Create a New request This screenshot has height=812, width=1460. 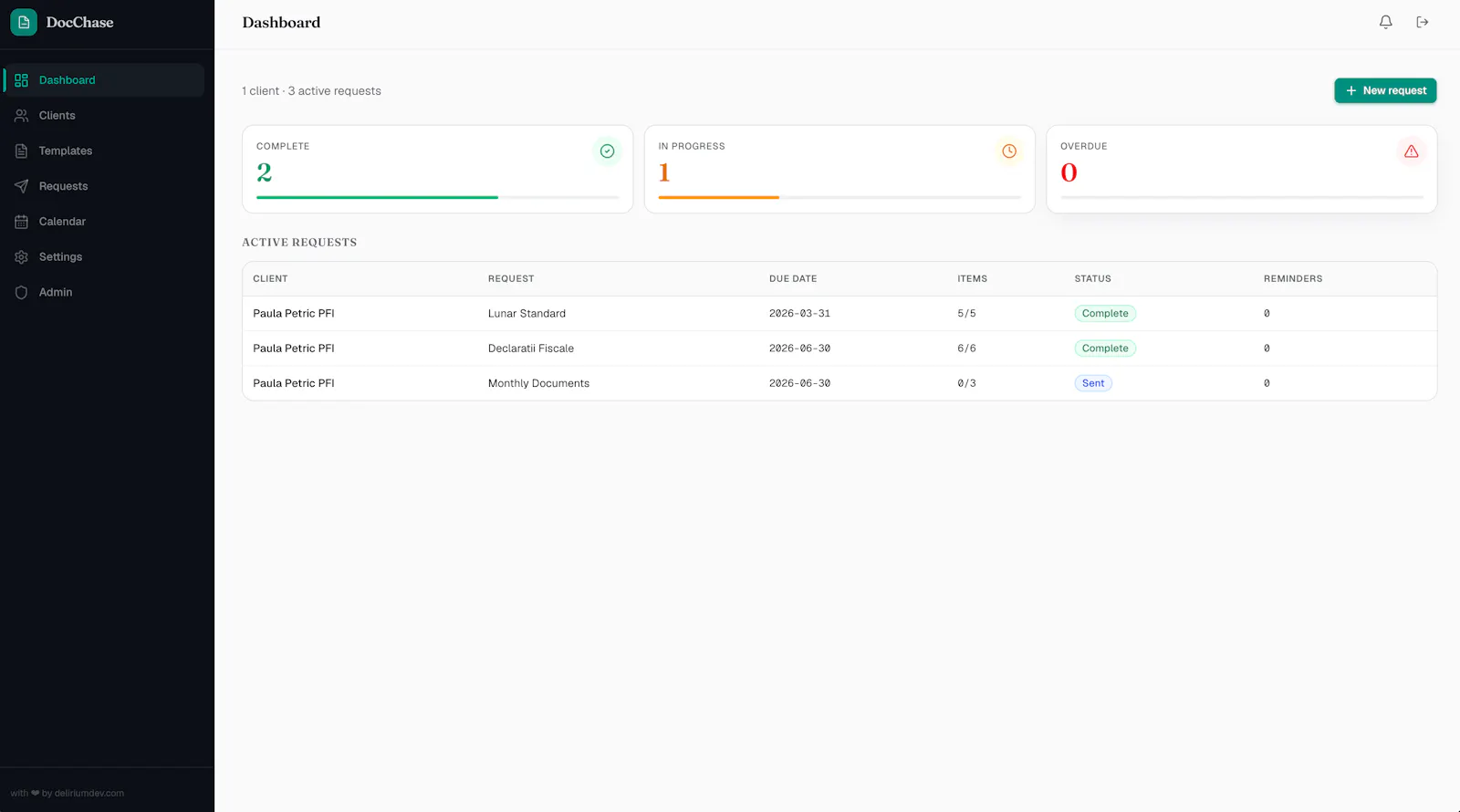[x=1385, y=90]
